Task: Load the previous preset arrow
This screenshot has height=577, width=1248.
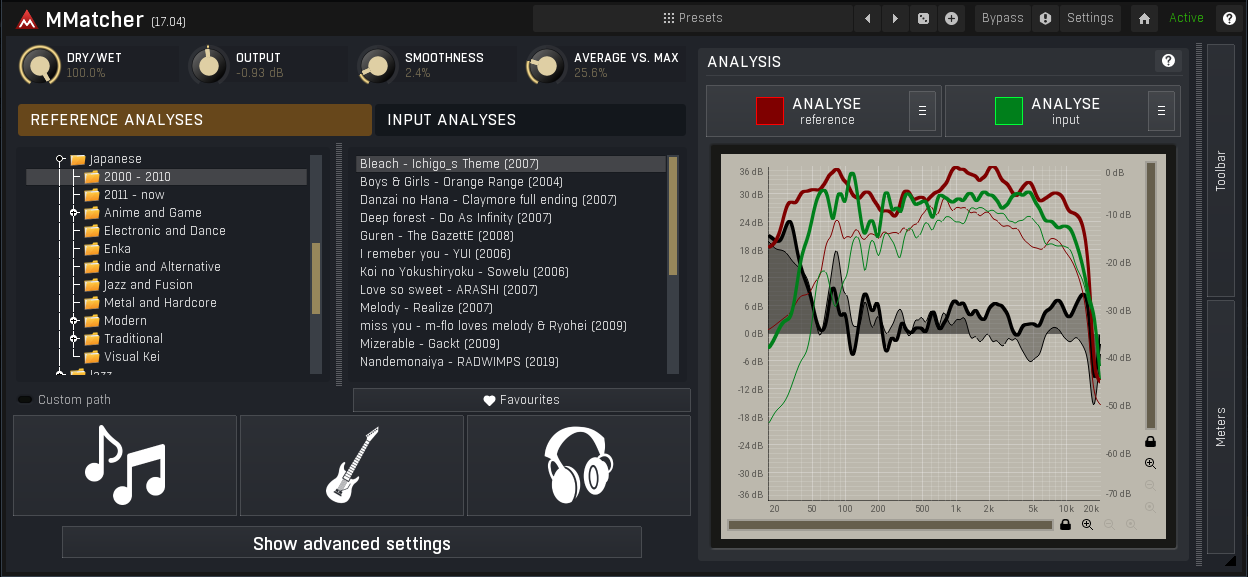Action: 867,18
